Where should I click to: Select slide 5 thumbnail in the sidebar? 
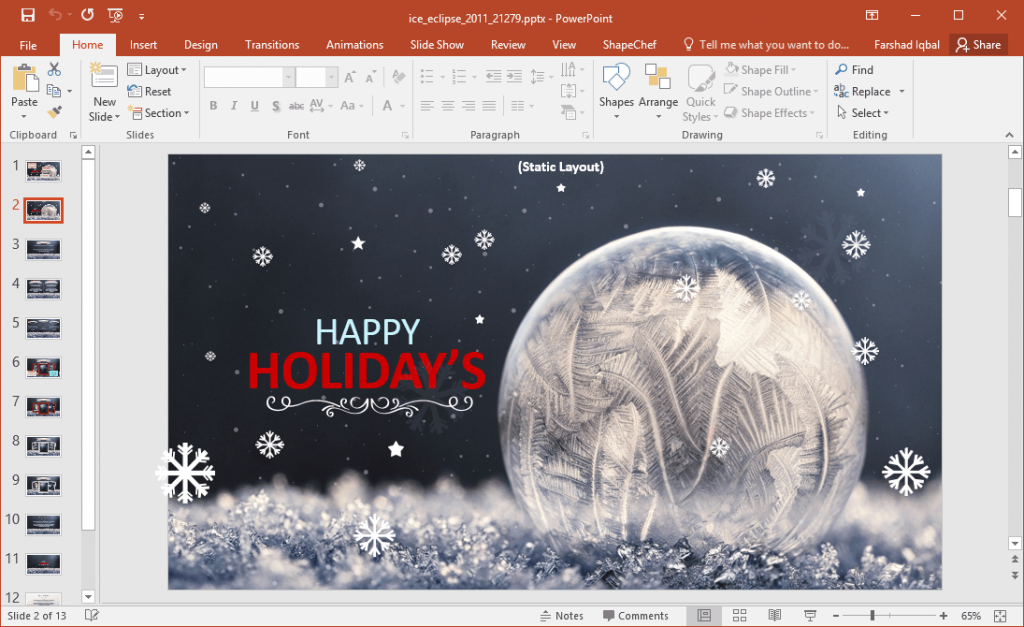pyautogui.click(x=43, y=327)
